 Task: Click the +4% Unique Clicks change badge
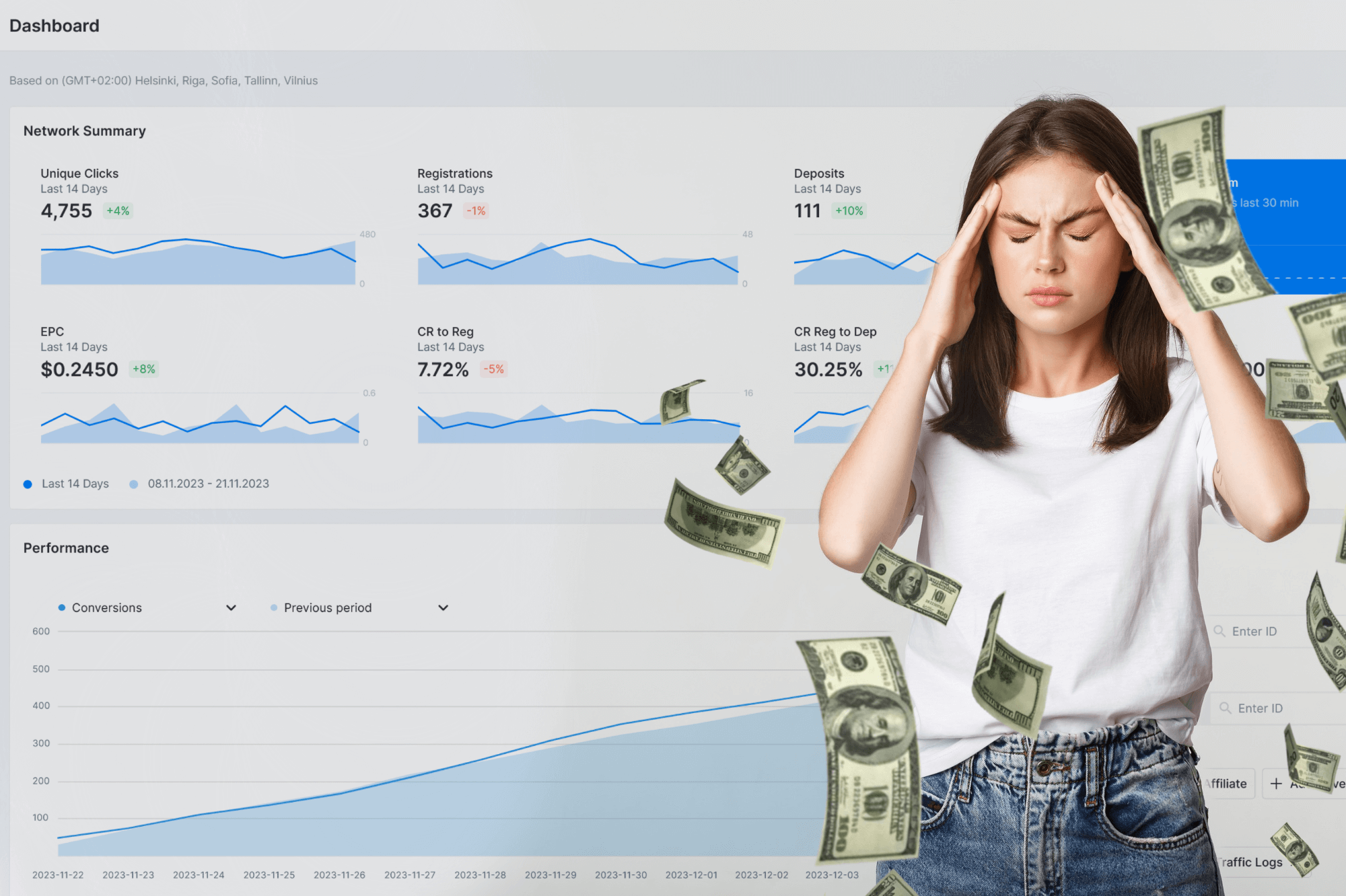(x=118, y=211)
